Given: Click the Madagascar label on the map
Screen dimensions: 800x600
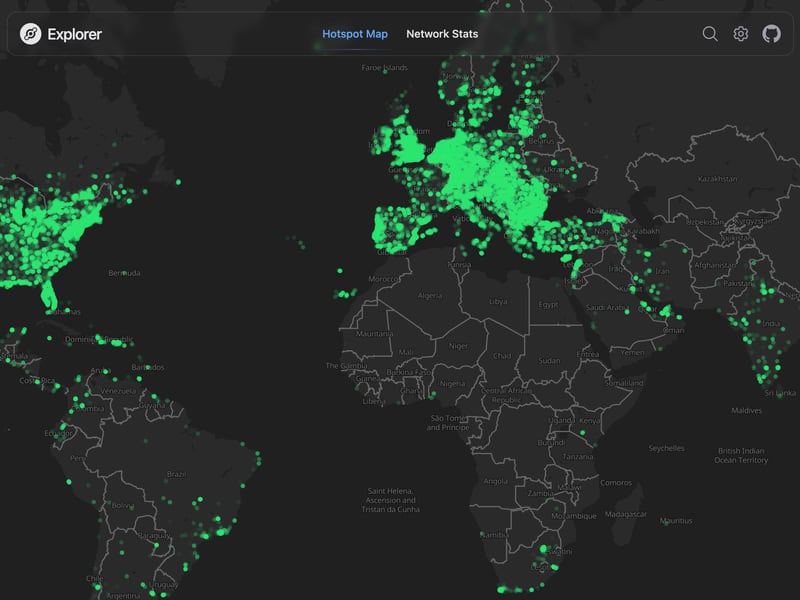Looking at the screenshot, I should click(627, 514).
